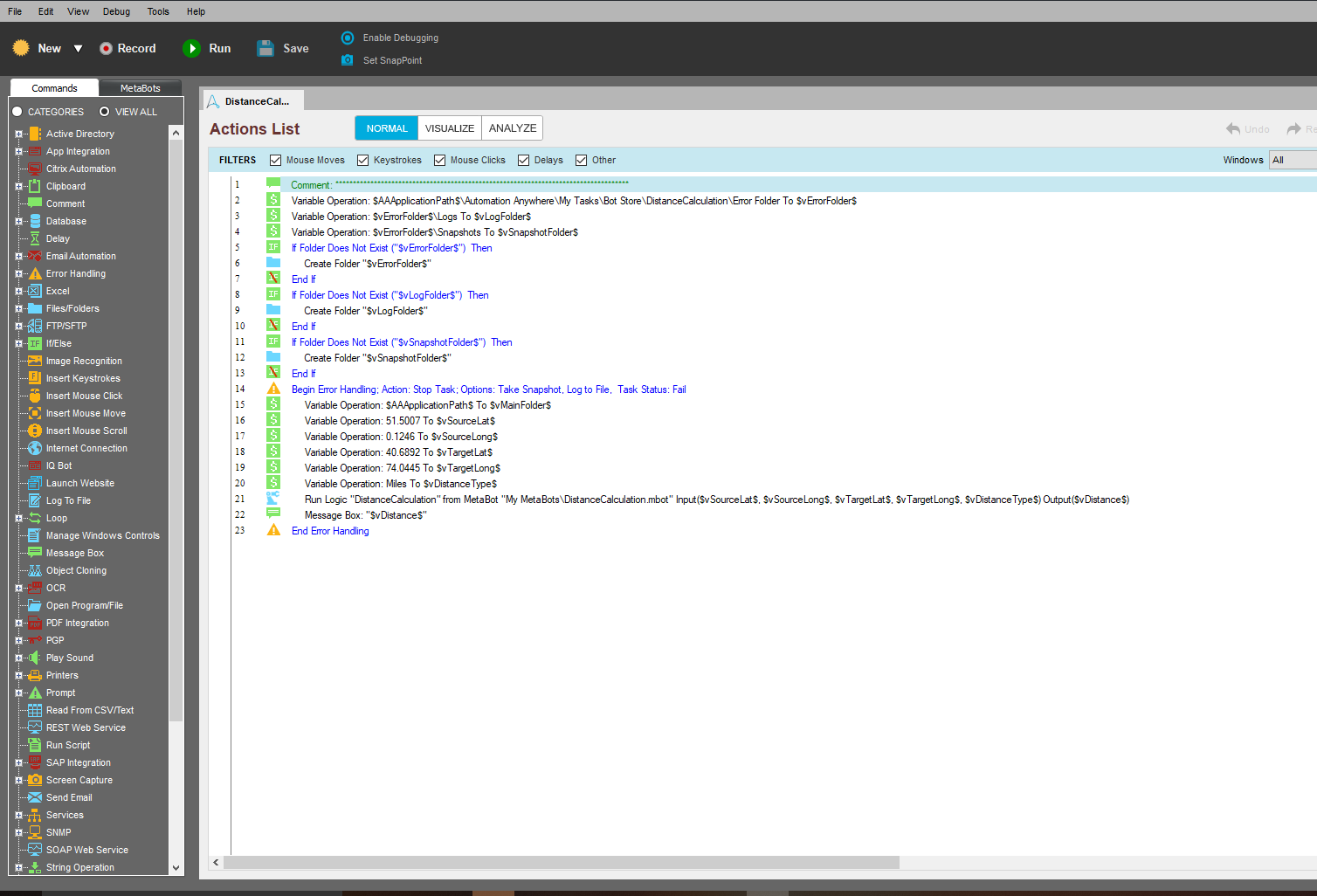Click the Error Handling warning icon
Screen dimensions: 1317x896
35,273
